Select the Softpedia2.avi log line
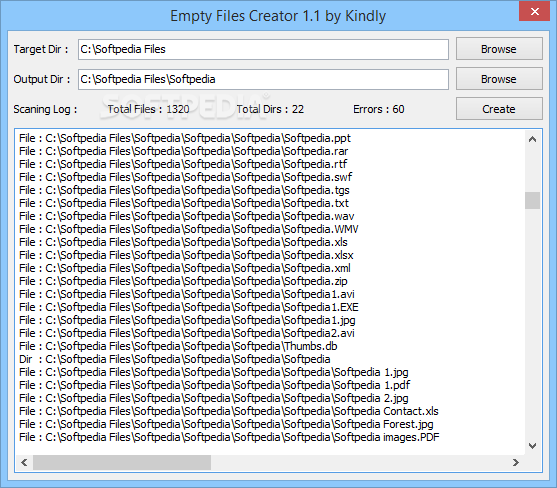Screen dimensions: 557x488 click(x=186, y=333)
